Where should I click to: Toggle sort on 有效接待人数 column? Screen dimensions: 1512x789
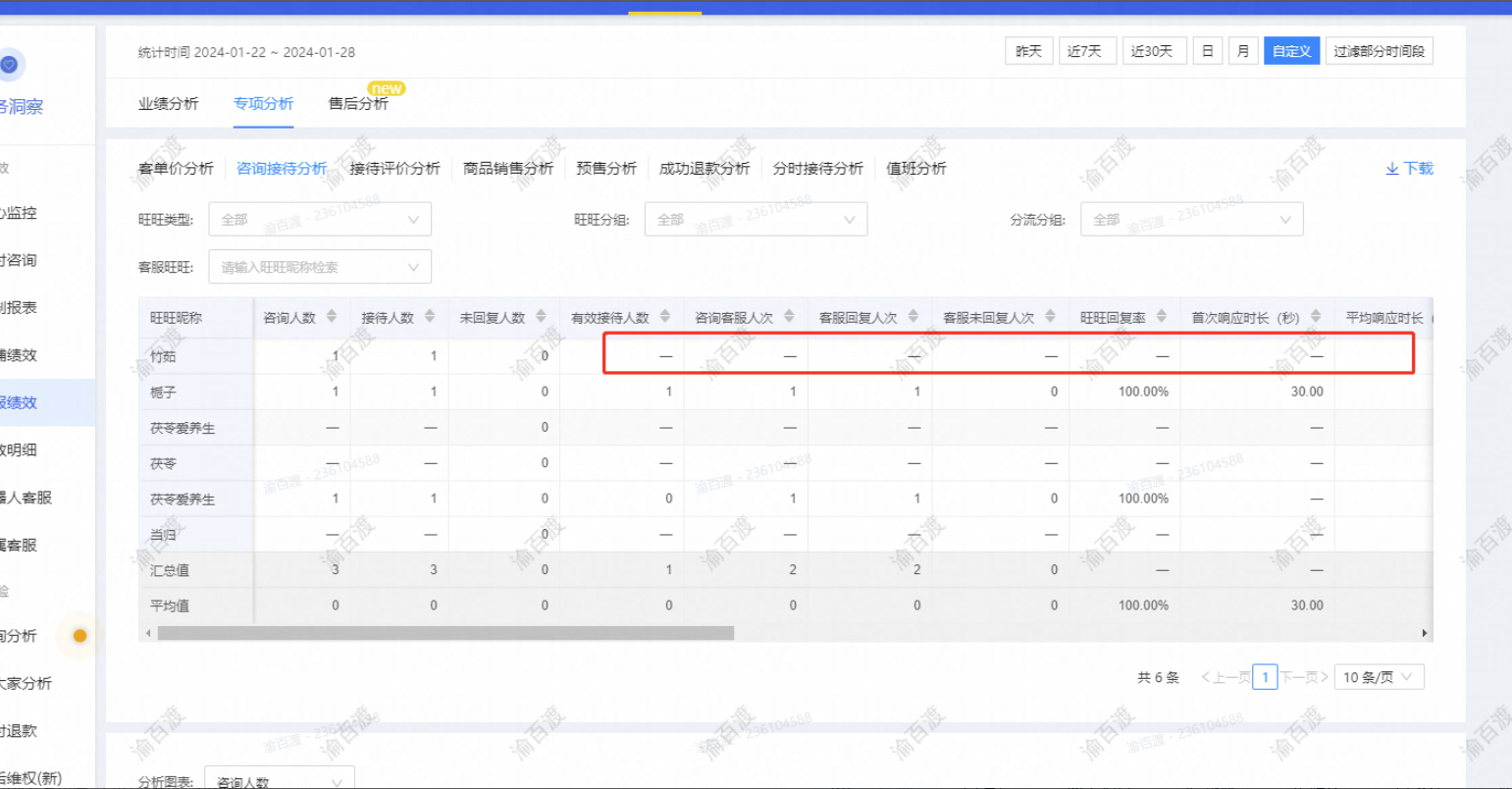(x=665, y=316)
